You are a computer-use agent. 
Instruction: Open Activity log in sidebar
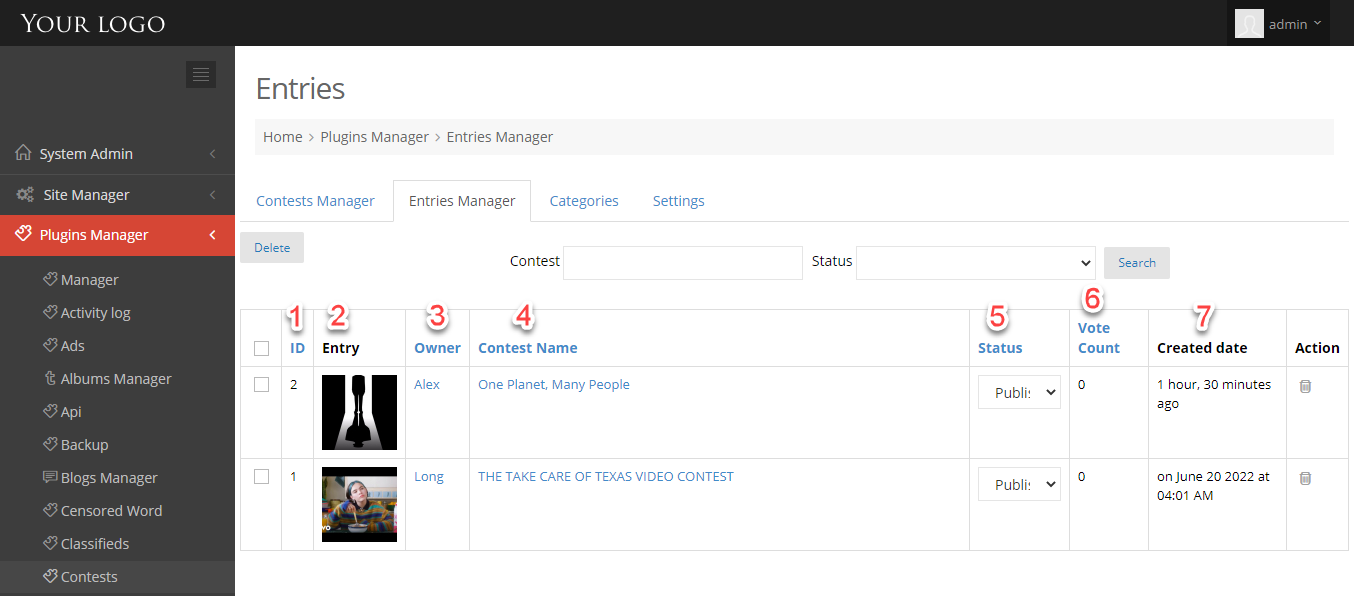(95, 312)
